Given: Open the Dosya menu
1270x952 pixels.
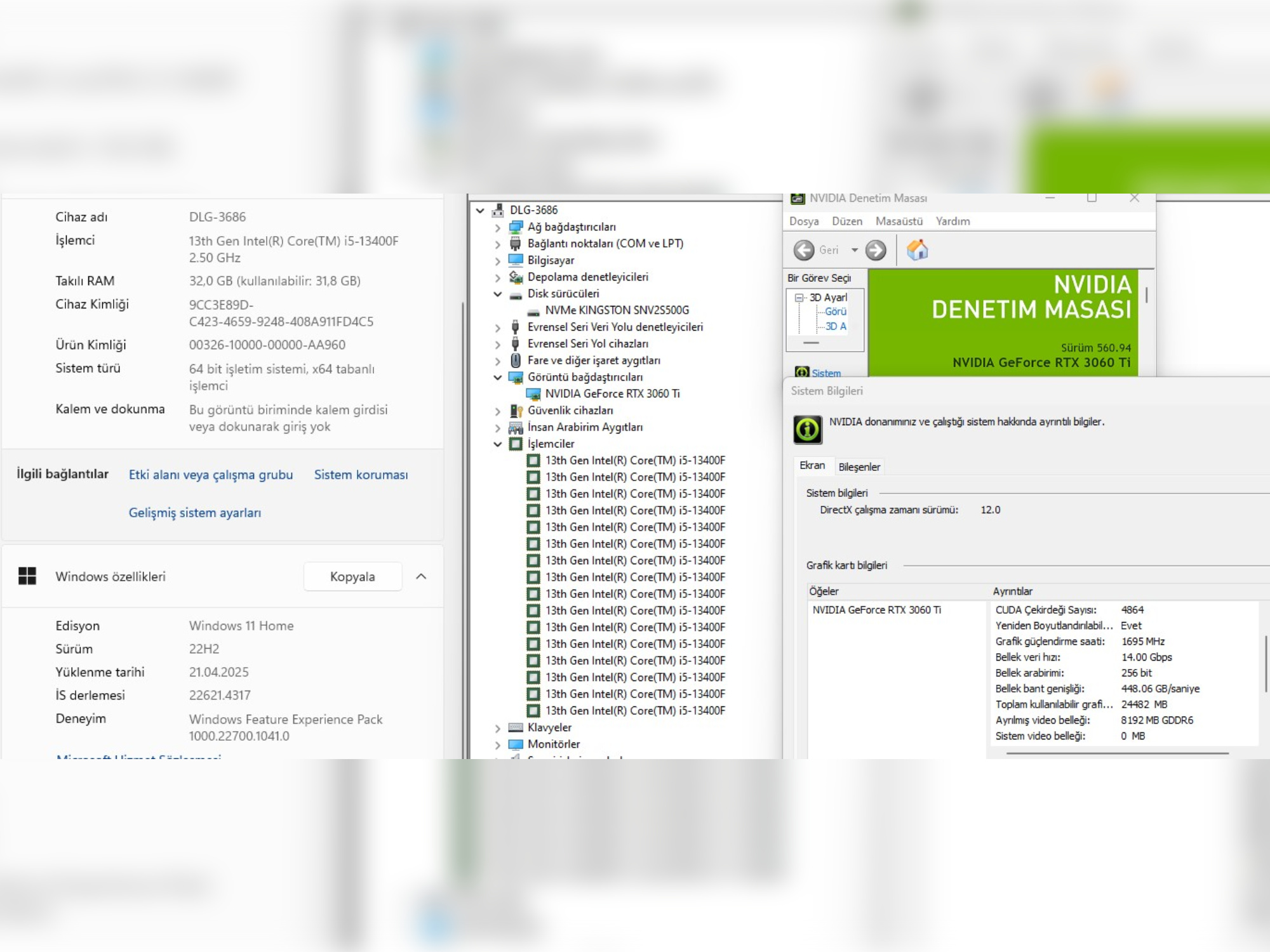Looking at the screenshot, I should click(x=804, y=221).
